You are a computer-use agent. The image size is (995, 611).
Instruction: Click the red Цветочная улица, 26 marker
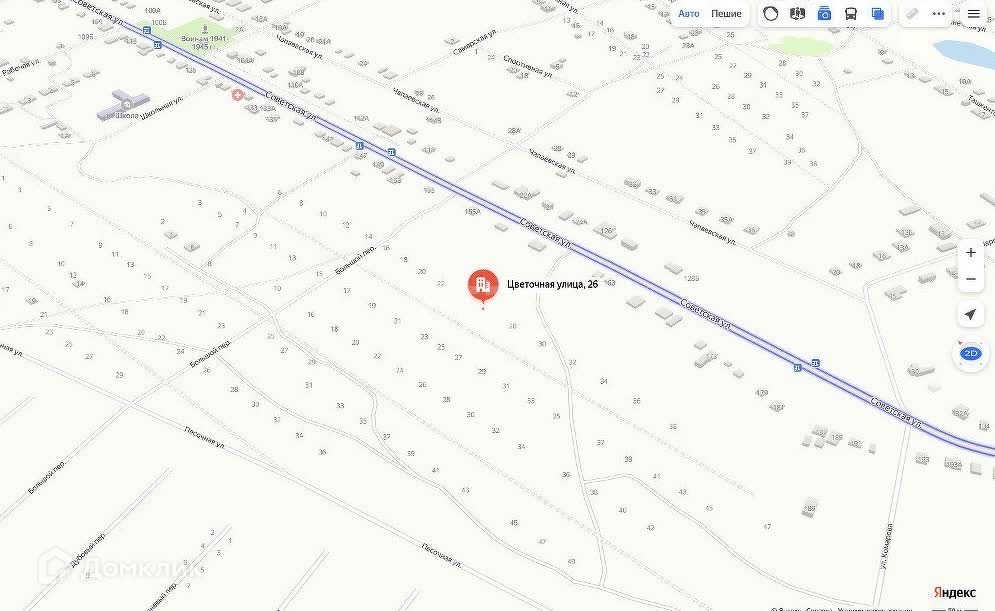tap(483, 286)
